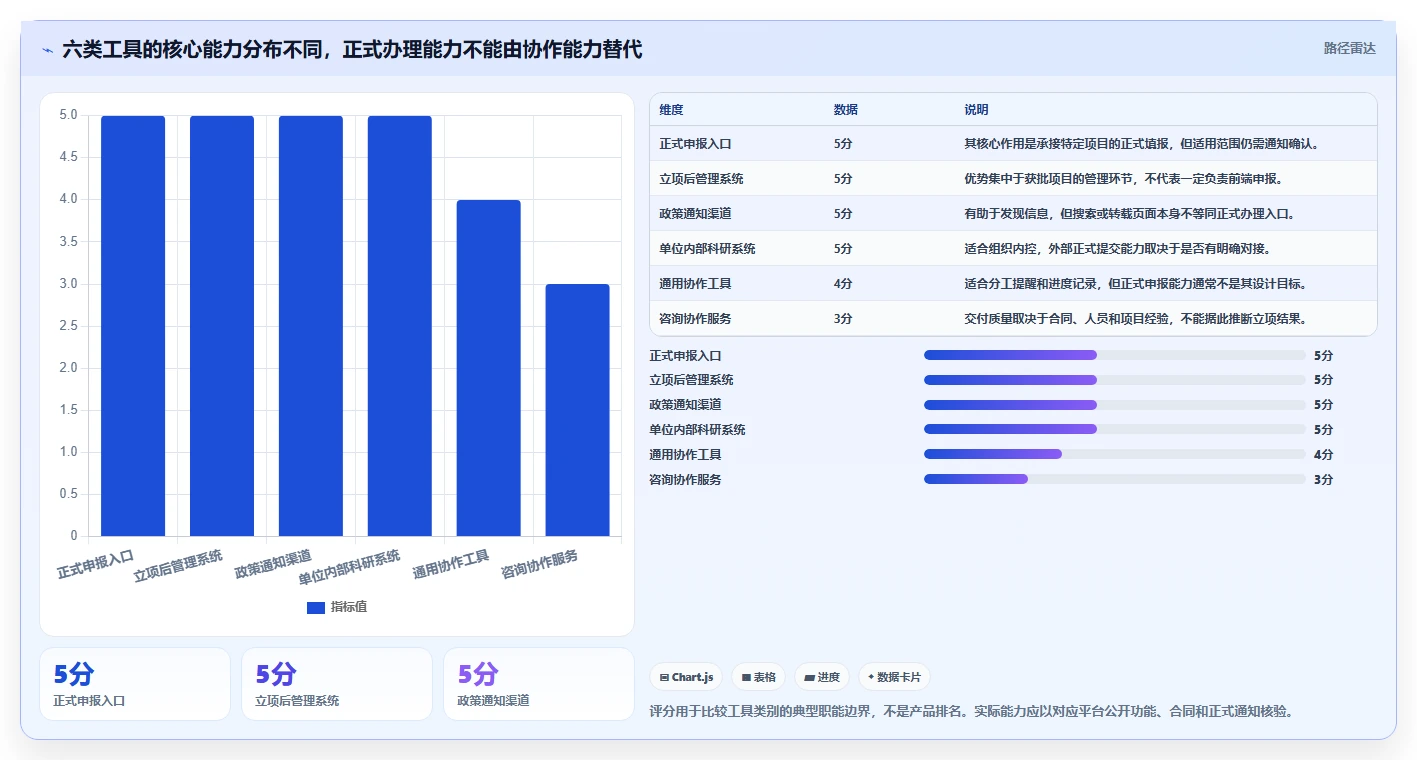The height and width of the screenshot is (760, 1417).
Task: Click the 说明 table column header
Action: (976, 110)
